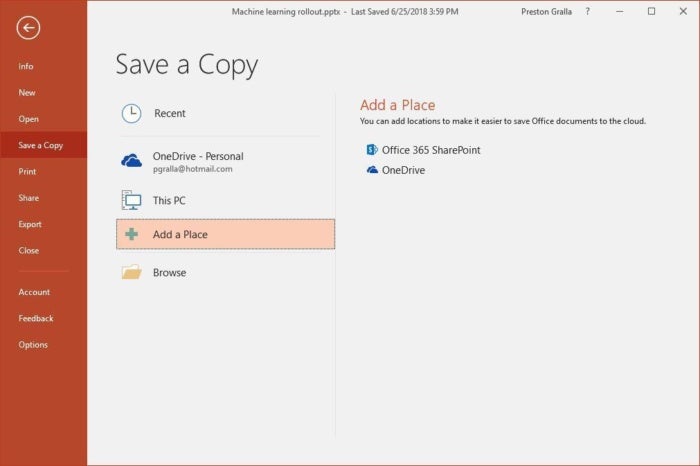Click Close in the sidebar menu

44,250
